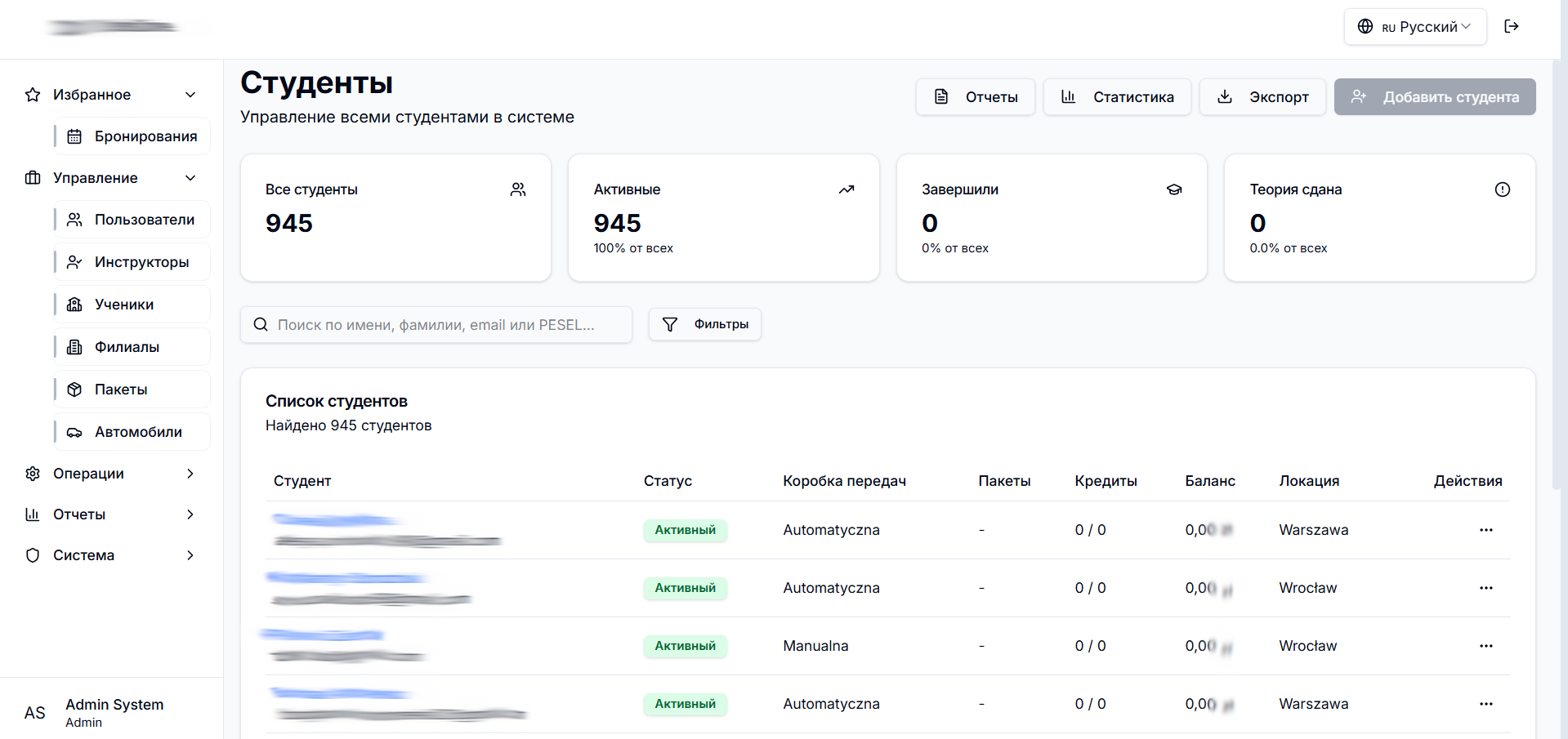Click the globe icon near language selector
Screen dimensions: 1568x739
click(1365, 26)
